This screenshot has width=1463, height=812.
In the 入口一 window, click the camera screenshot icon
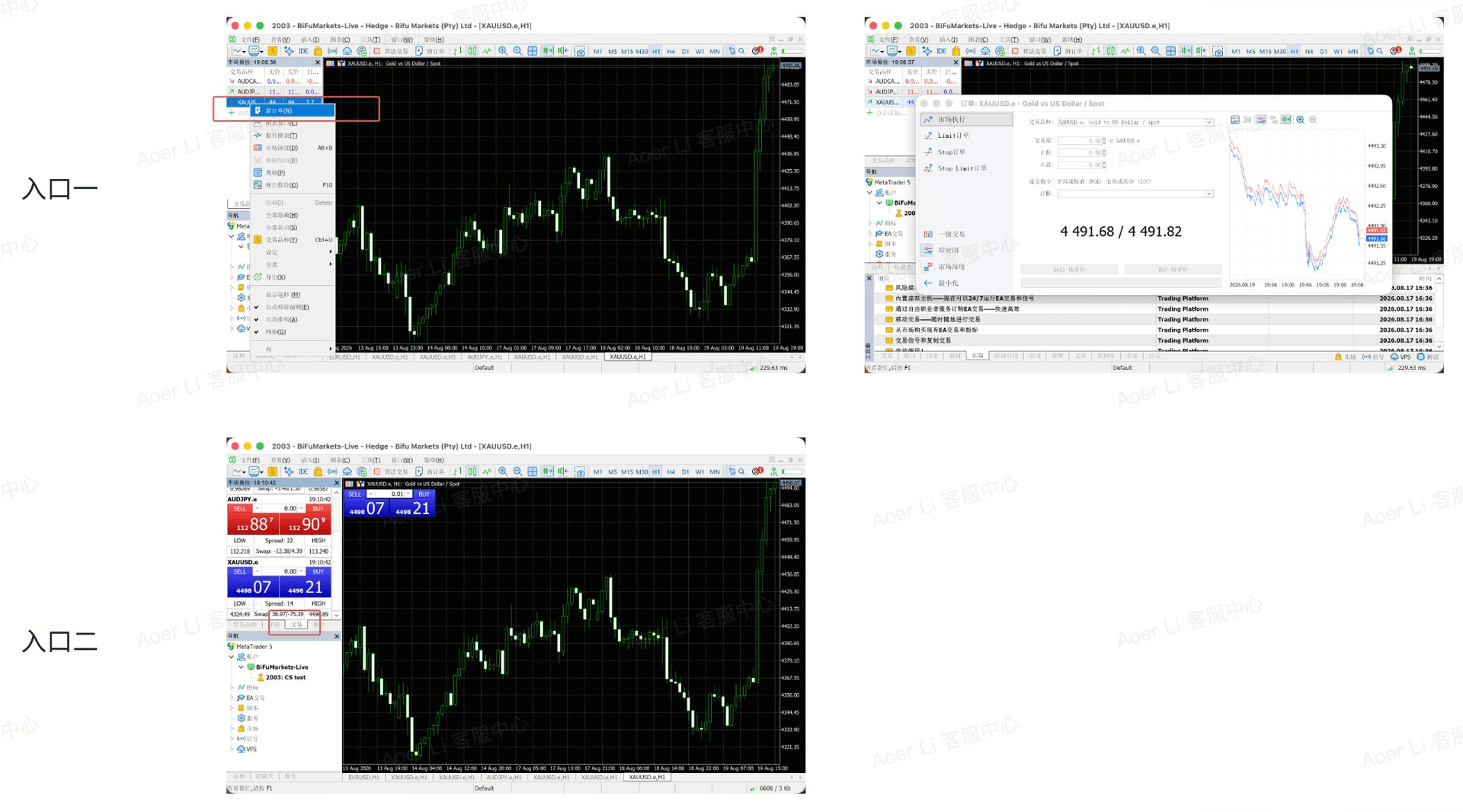[580, 51]
